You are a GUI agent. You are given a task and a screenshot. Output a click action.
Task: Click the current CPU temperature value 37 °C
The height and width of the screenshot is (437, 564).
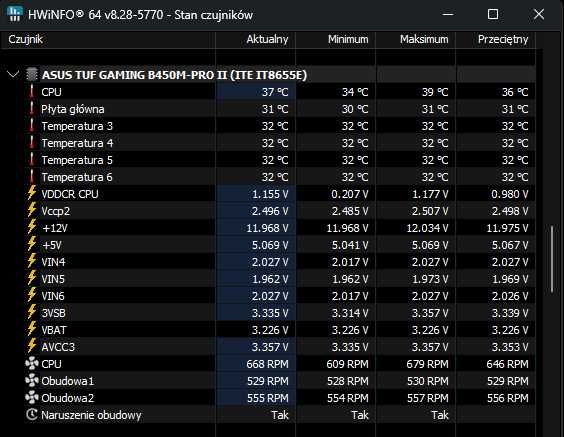tap(275, 92)
